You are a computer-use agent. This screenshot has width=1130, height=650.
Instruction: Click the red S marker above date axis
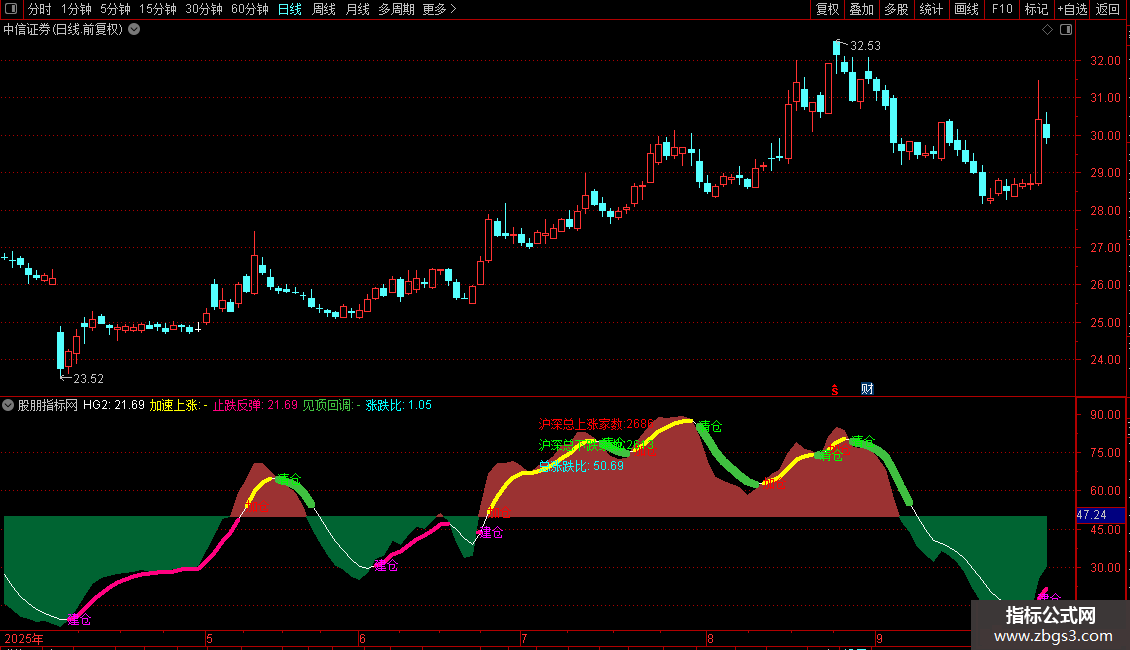tap(835, 389)
